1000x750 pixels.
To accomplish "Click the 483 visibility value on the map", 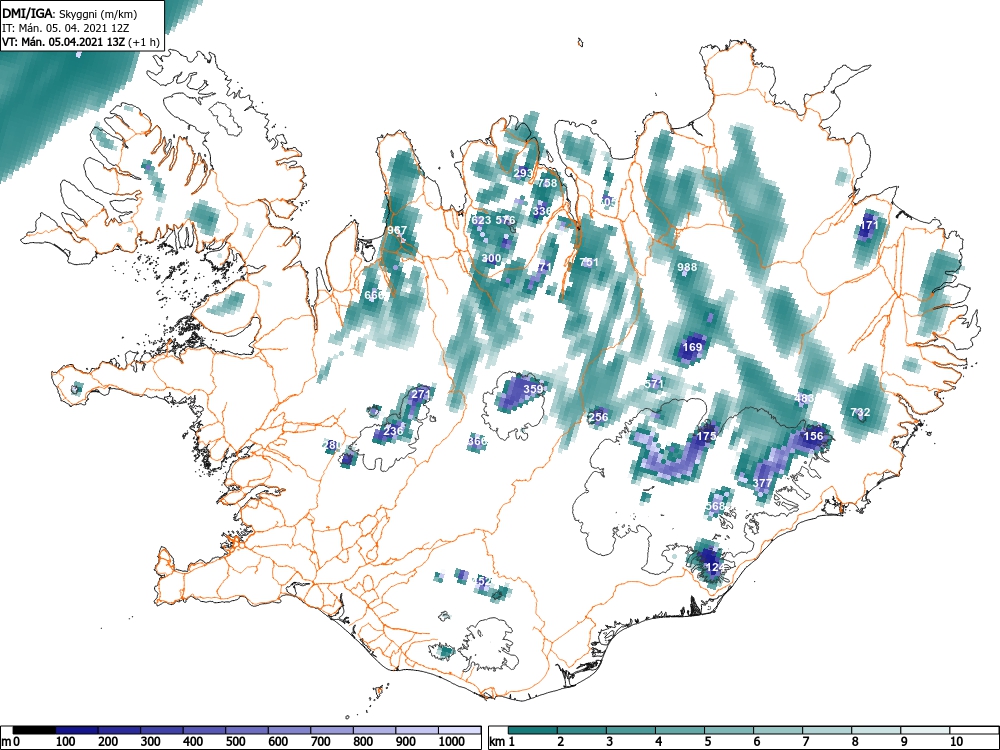I will [804, 399].
